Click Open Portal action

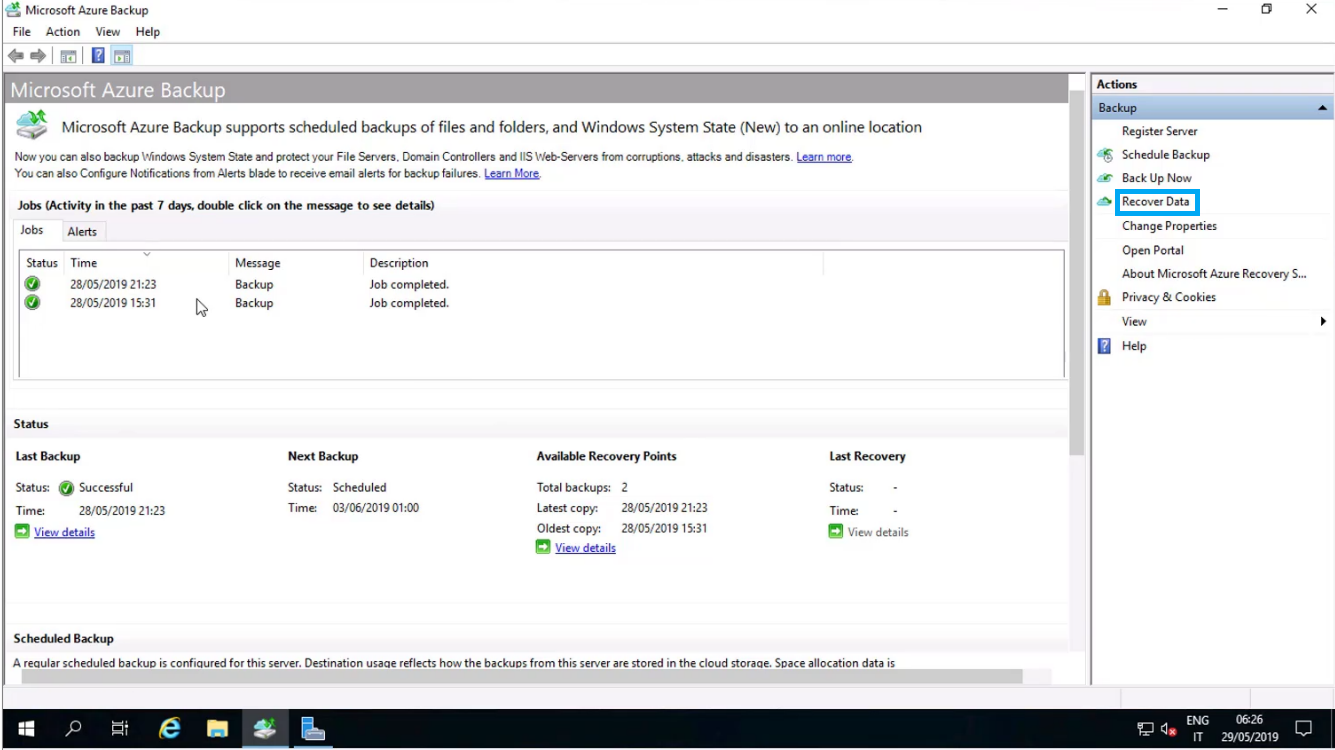tap(1152, 250)
